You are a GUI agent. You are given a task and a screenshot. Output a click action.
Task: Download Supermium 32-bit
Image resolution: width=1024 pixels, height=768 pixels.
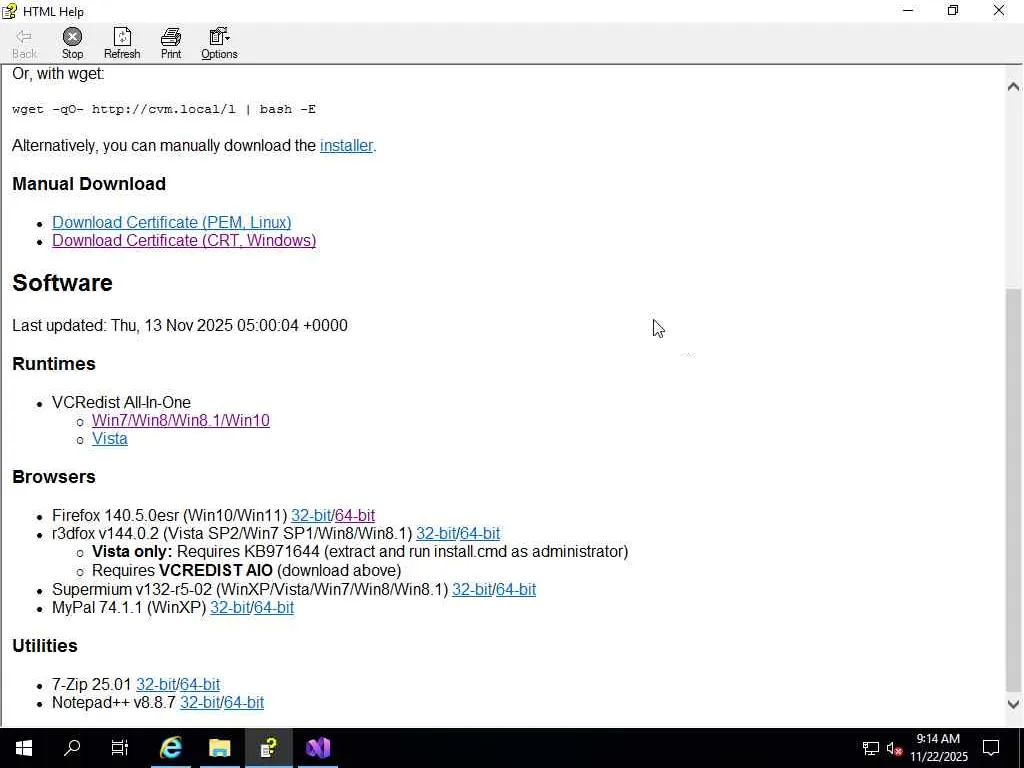point(472,590)
